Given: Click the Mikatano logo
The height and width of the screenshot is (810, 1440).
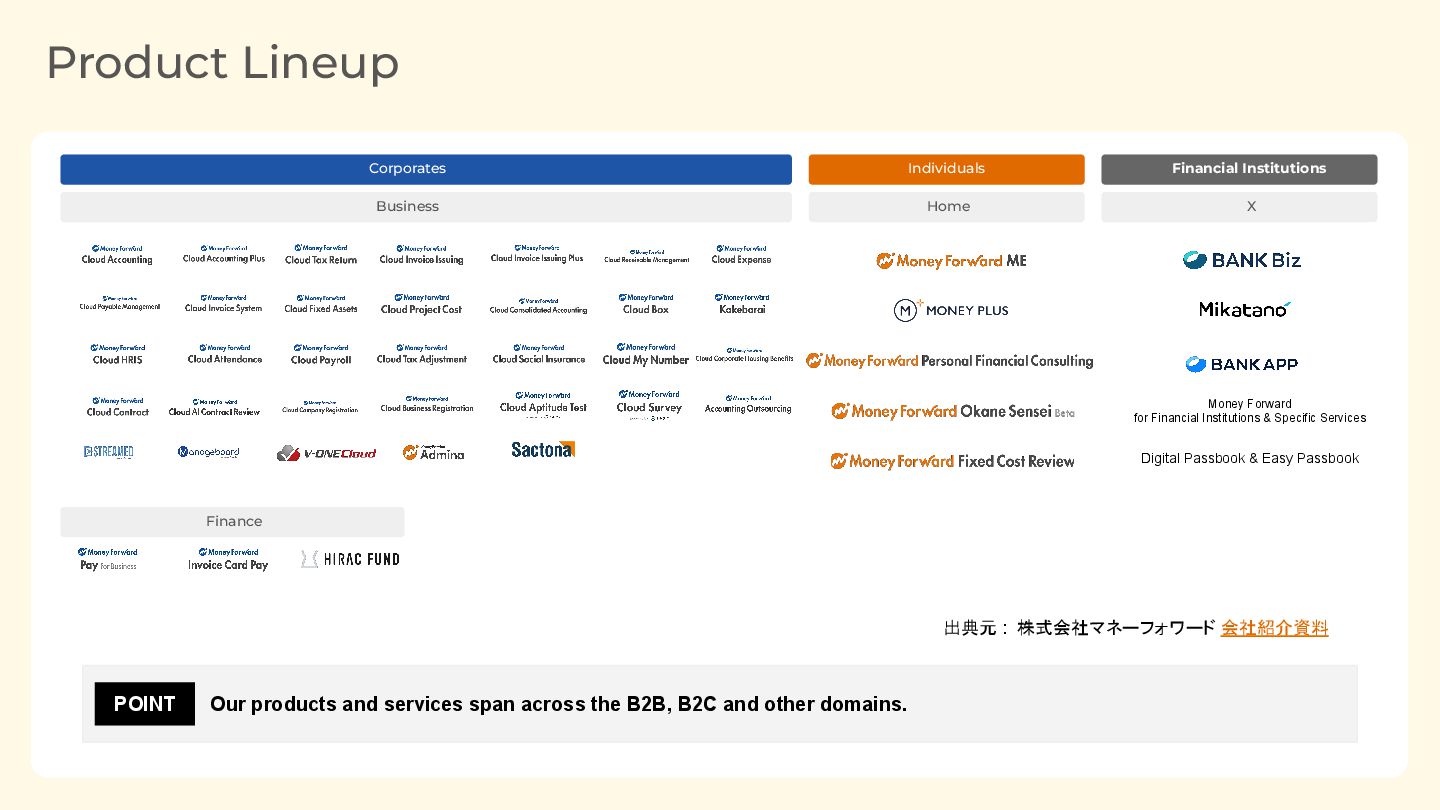Looking at the screenshot, I should 1245,309.
